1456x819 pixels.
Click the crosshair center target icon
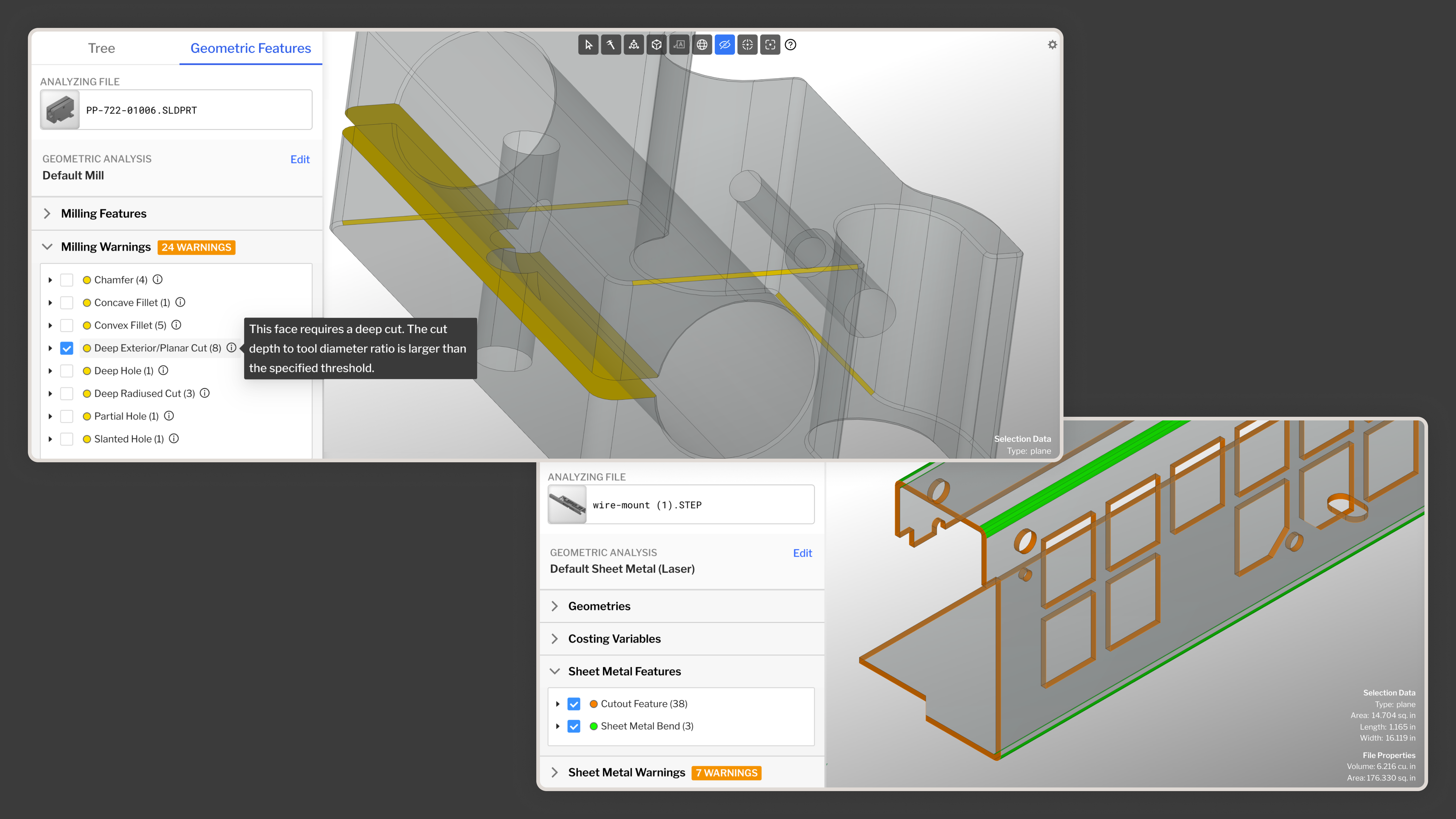coord(747,45)
